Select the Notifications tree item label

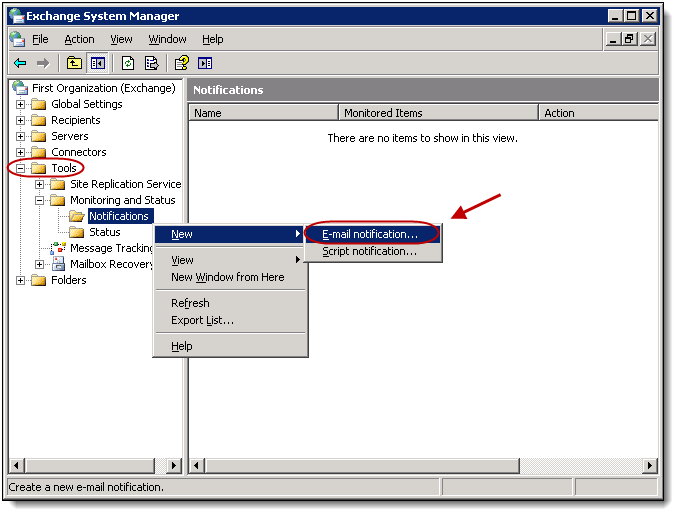point(119,216)
